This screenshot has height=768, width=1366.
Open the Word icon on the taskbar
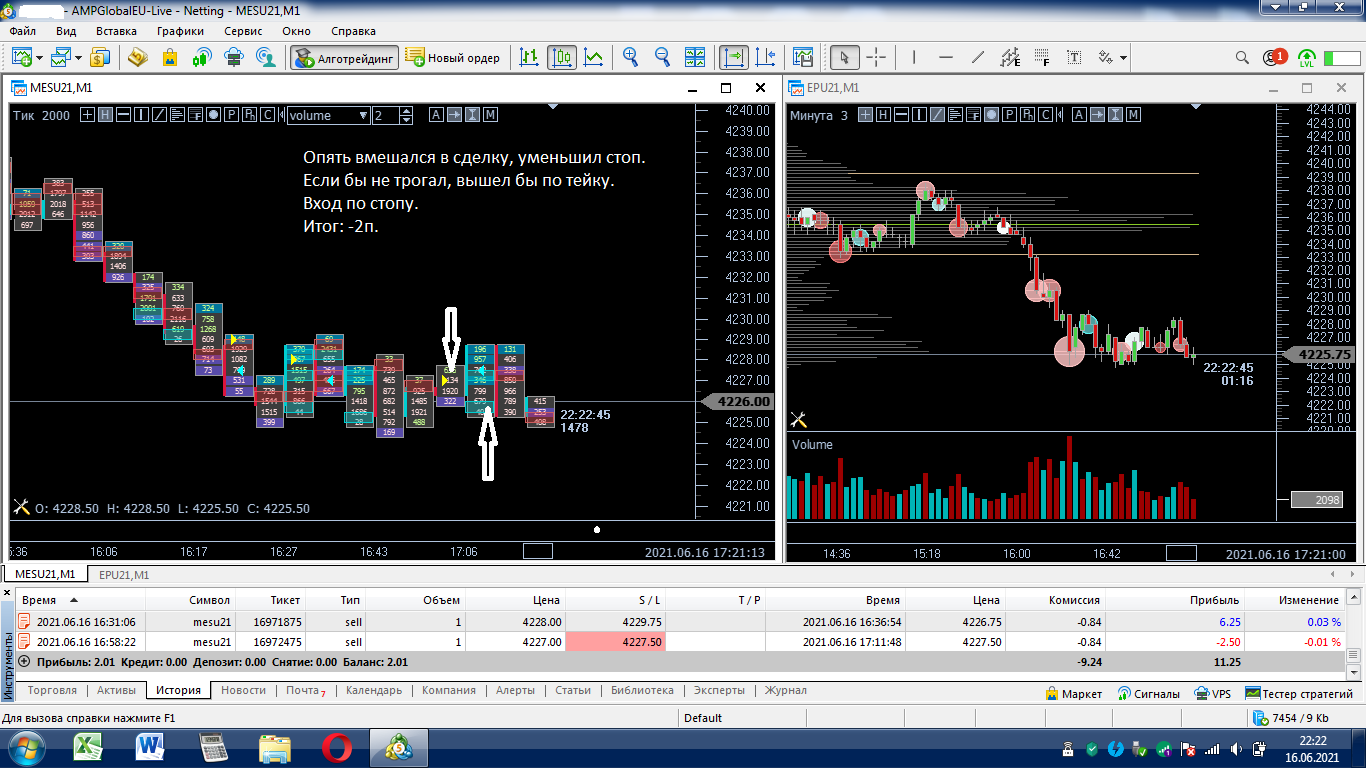click(x=151, y=747)
